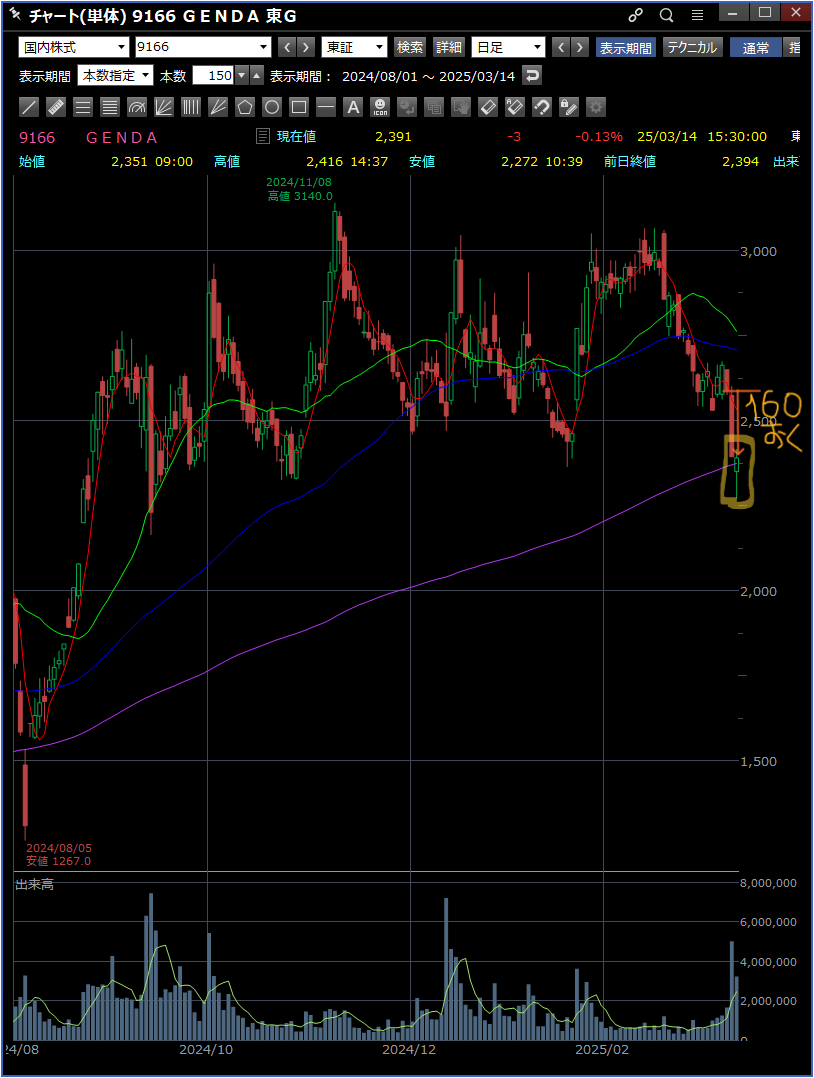814x1078 pixels.
Task: Click the 2024/11/08 高値 3140.0 marker
Action: 300,189
